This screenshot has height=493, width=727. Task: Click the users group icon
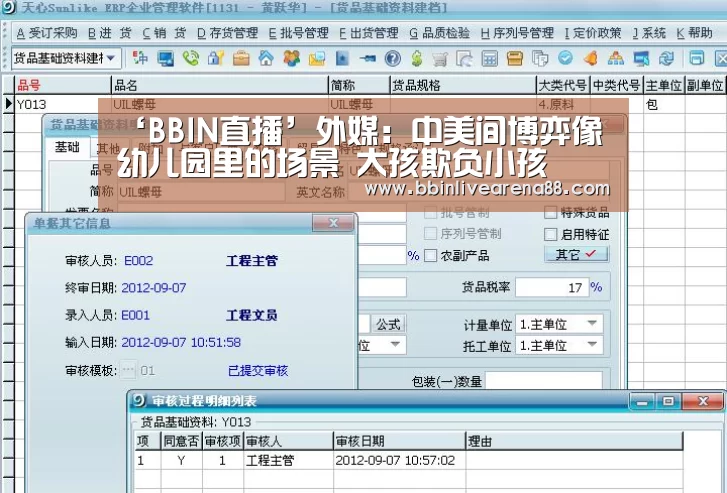tap(292, 58)
